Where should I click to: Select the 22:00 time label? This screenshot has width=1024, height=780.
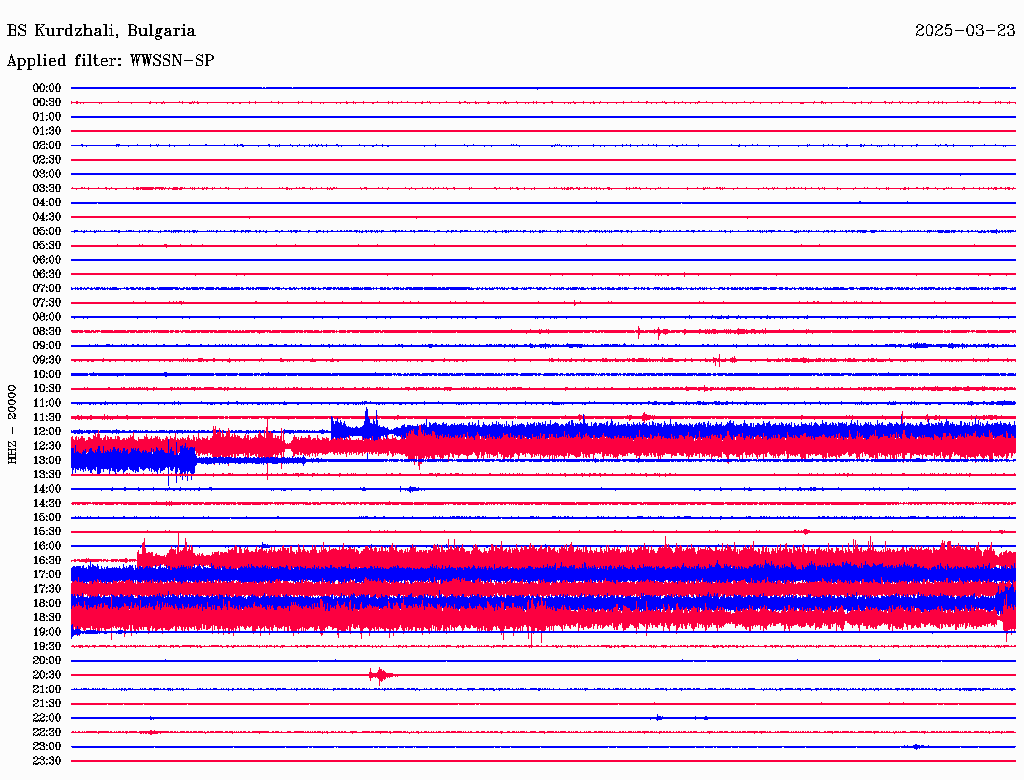coord(47,718)
